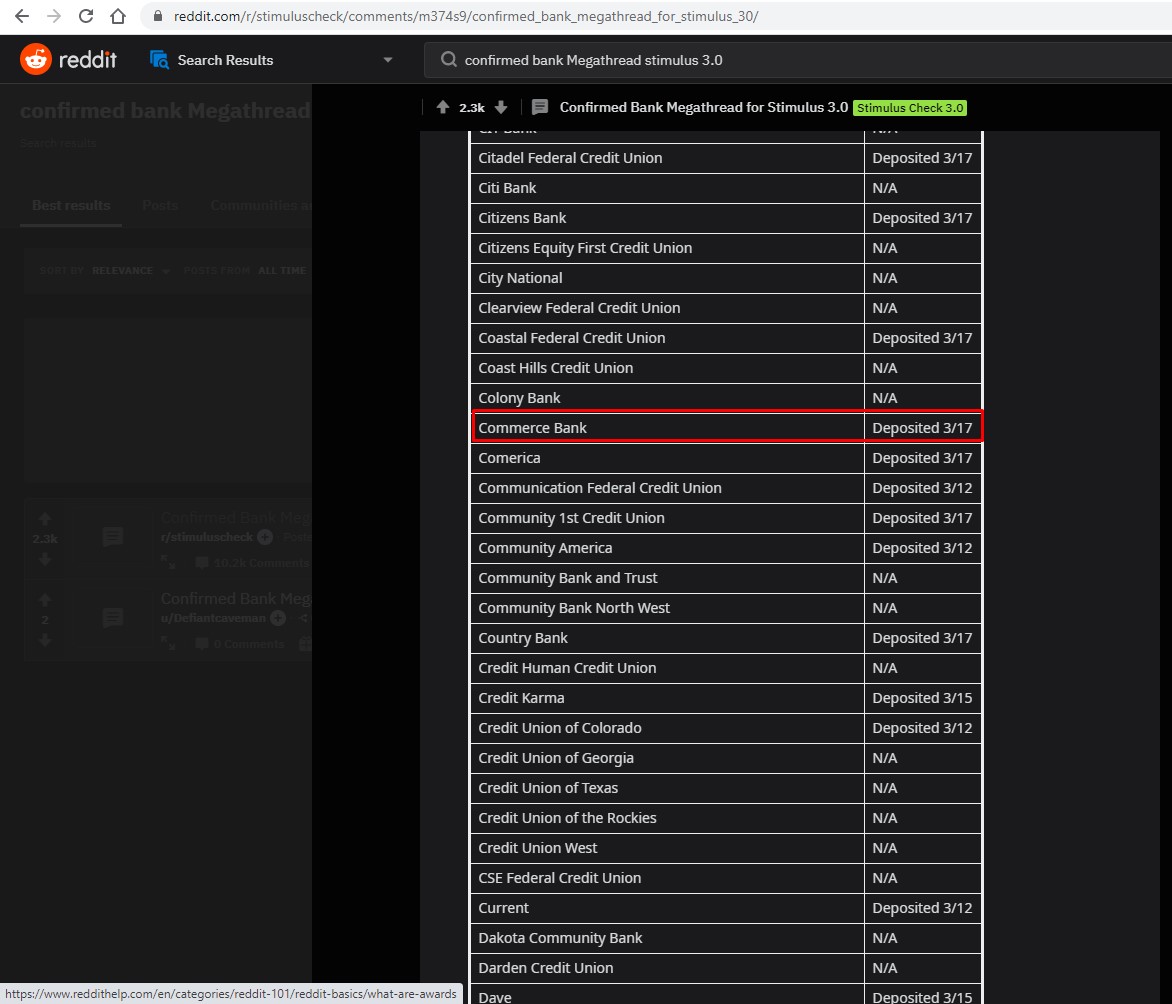Viewport: 1172px width, 1004px height.
Task: Upvote the second background search result
Action: (45, 600)
